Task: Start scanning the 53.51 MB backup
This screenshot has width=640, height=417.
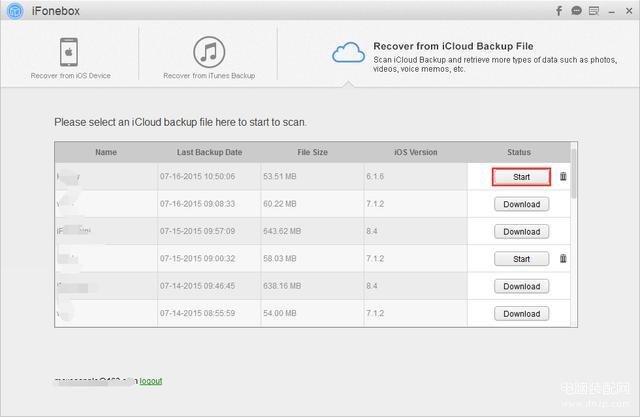Action: 521,177
